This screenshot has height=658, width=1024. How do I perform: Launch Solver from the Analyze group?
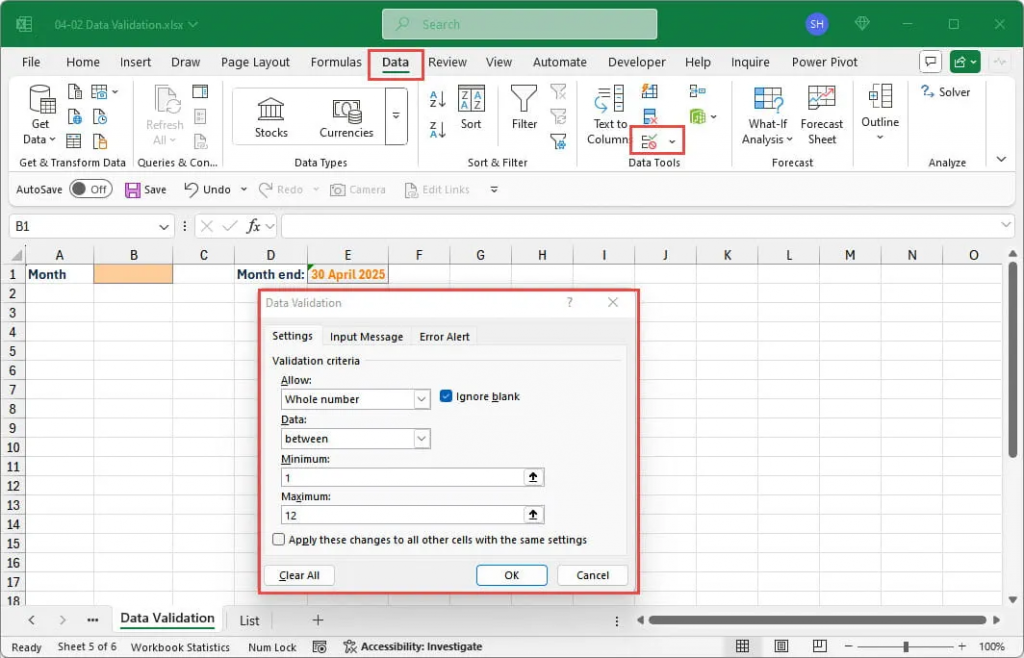click(x=946, y=92)
